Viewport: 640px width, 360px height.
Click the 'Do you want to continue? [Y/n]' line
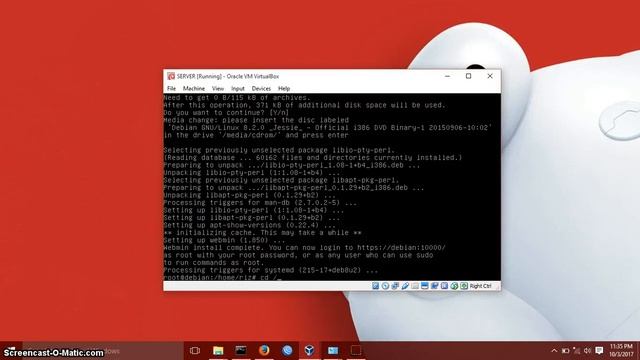click(x=226, y=113)
